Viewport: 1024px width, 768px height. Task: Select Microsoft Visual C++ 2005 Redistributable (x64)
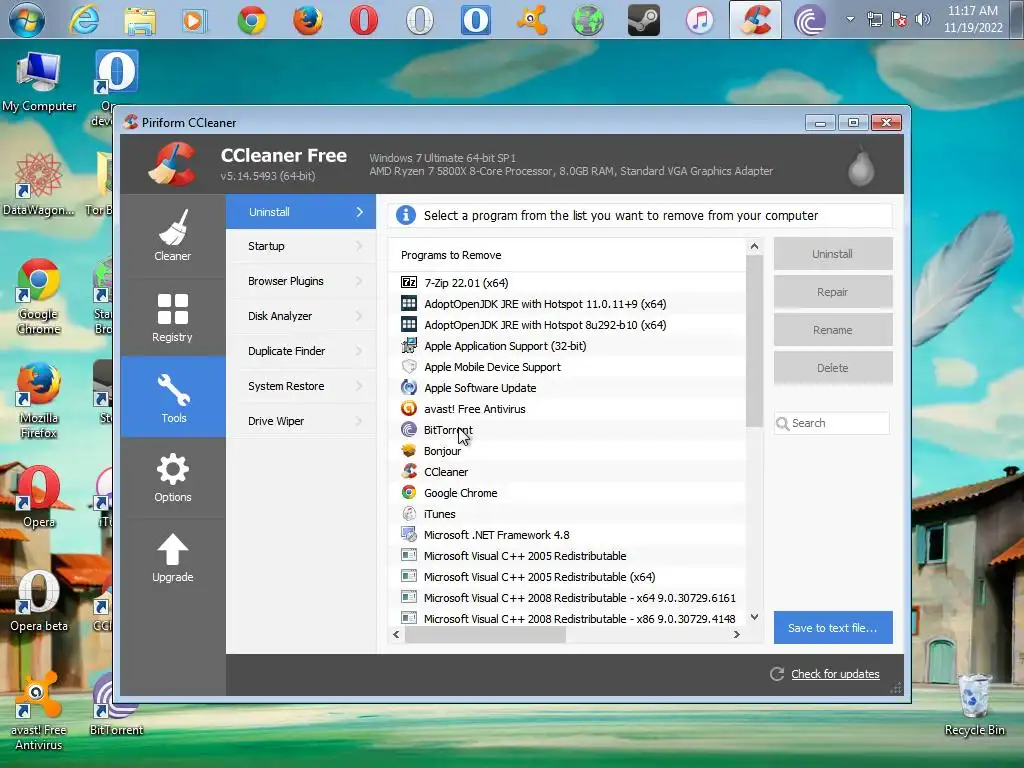point(567,577)
